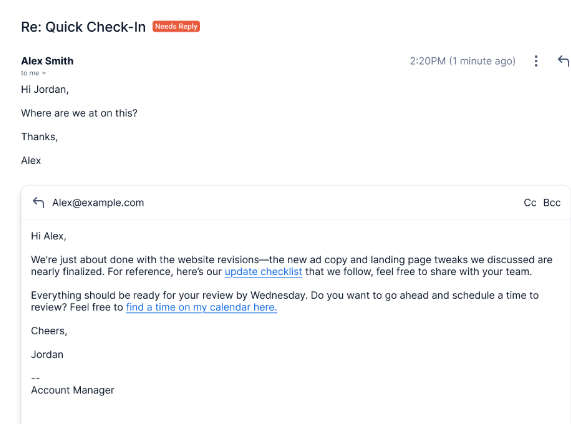Place cursor on the Cheers line in draft
The height and width of the screenshot is (424, 571).
point(49,331)
